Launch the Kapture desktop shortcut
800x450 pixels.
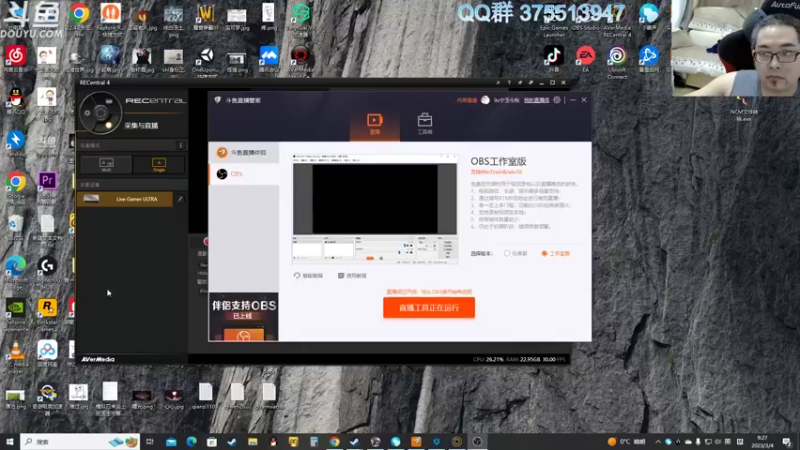coord(110,17)
